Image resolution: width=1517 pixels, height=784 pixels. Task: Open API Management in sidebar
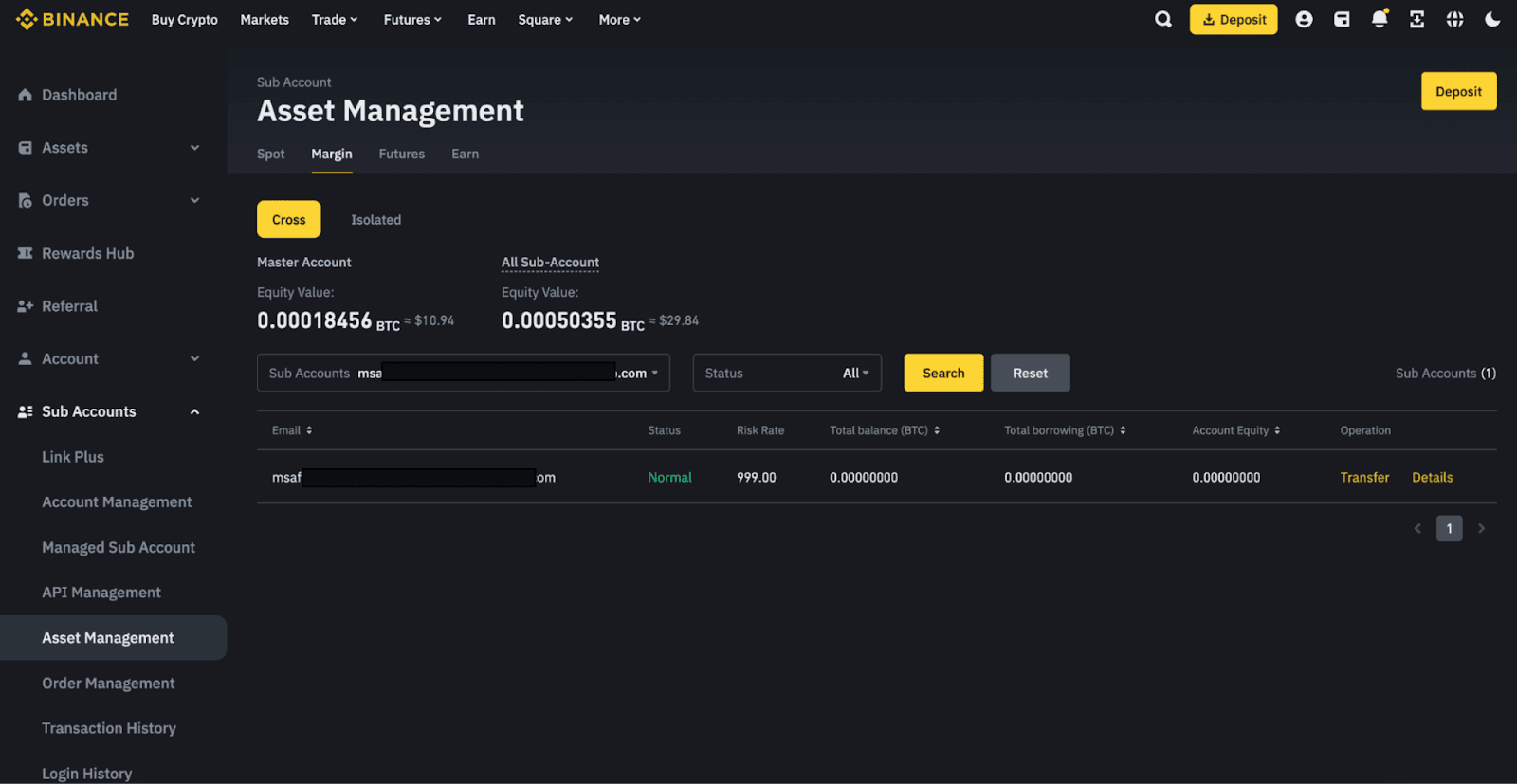point(101,593)
